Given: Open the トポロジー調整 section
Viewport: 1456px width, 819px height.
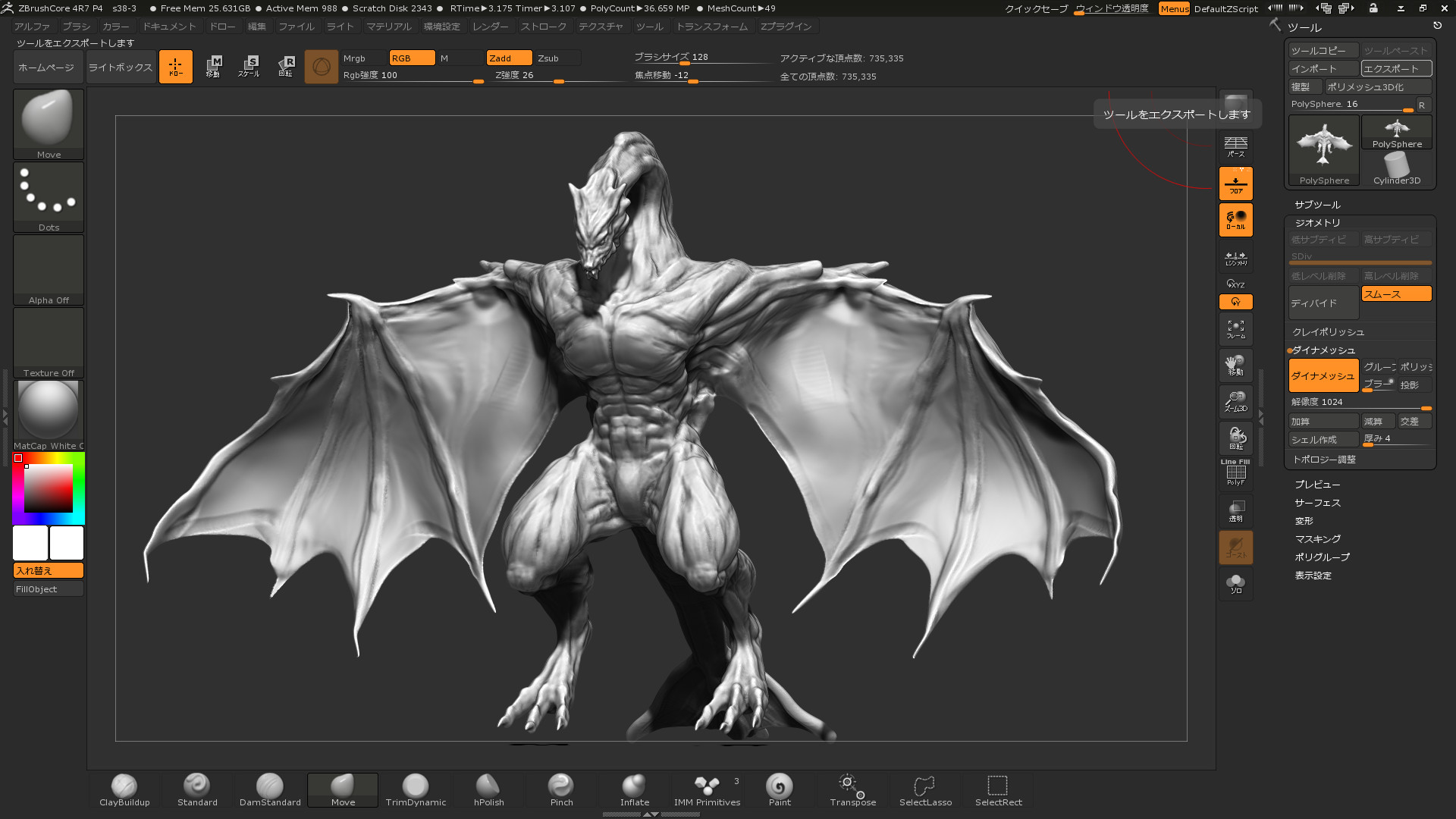Looking at the screenshot, I should click(1325, 459).
